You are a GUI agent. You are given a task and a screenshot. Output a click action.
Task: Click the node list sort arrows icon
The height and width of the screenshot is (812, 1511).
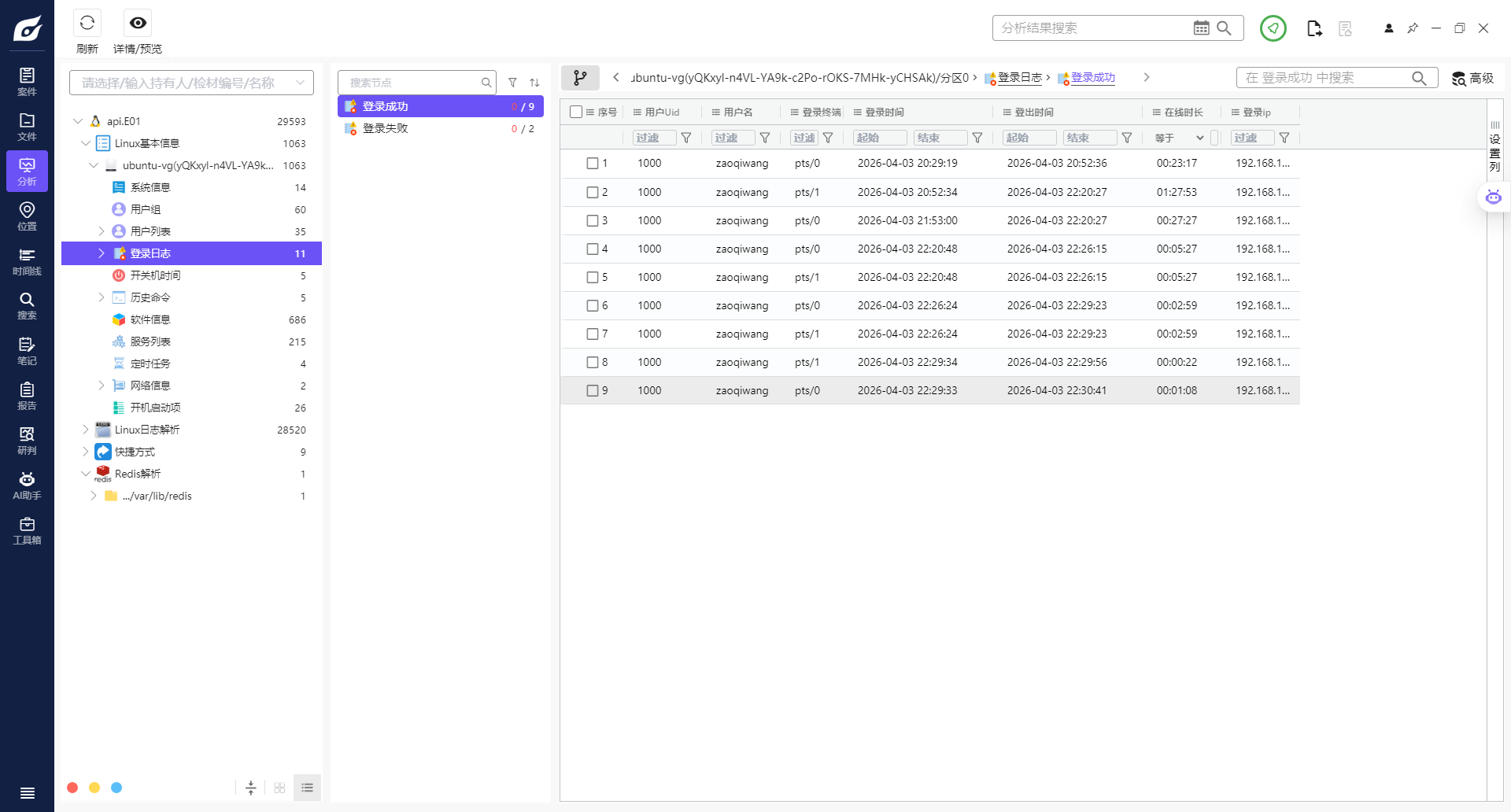click(534, 83)
